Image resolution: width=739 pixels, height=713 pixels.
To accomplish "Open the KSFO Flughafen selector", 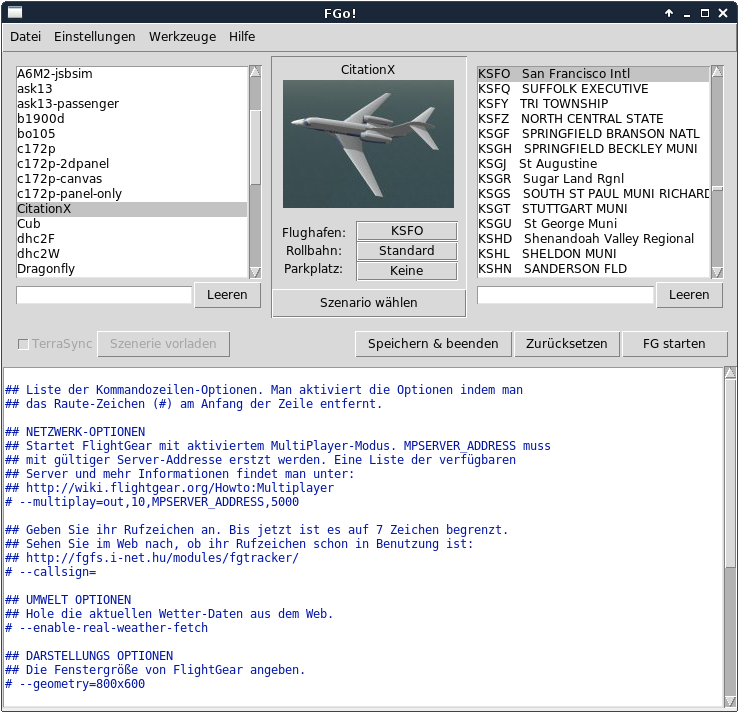I will (x=407, y=231).
